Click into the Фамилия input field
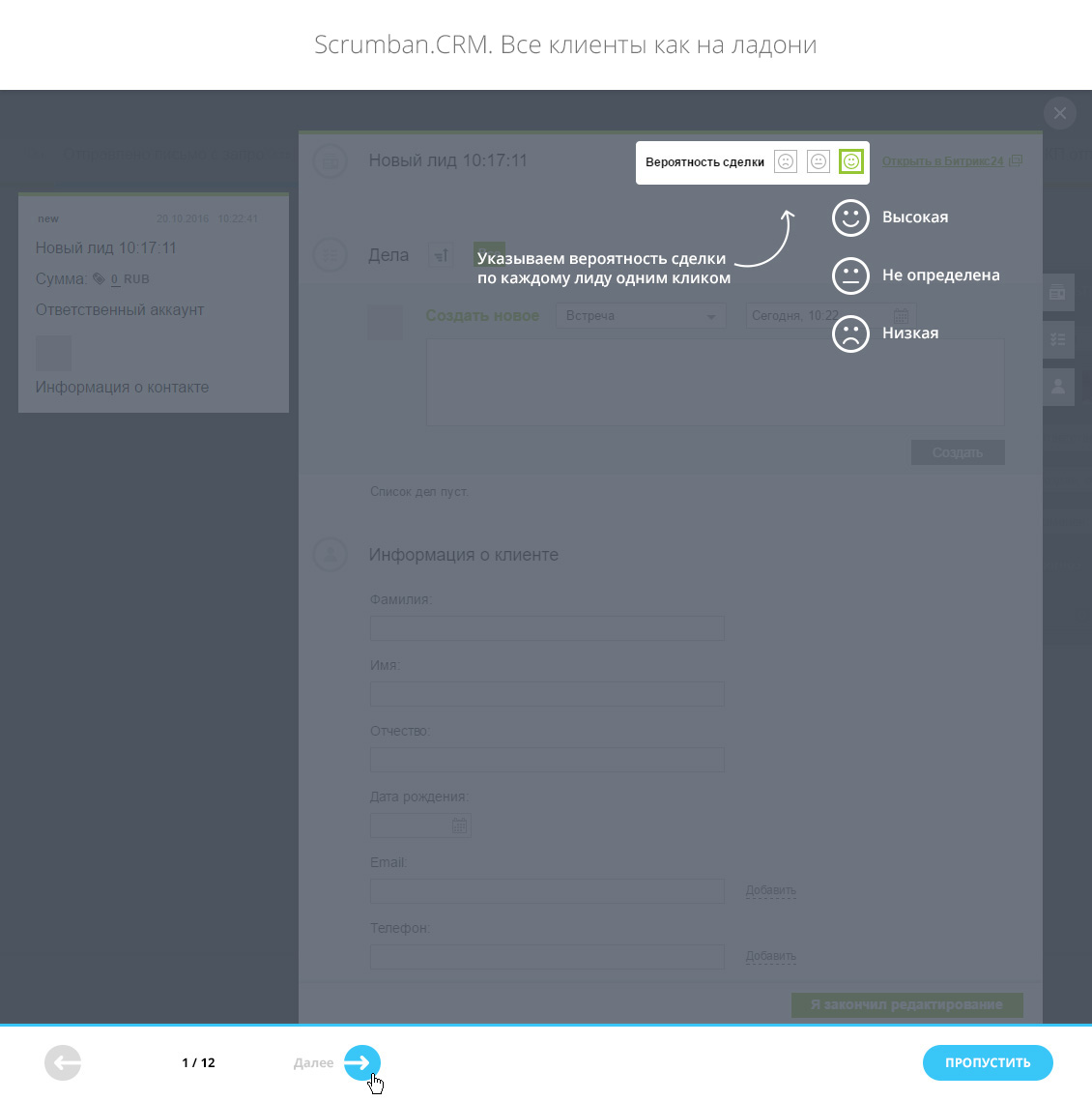This screenshot has width=1092, height=1101. [547, 628]
